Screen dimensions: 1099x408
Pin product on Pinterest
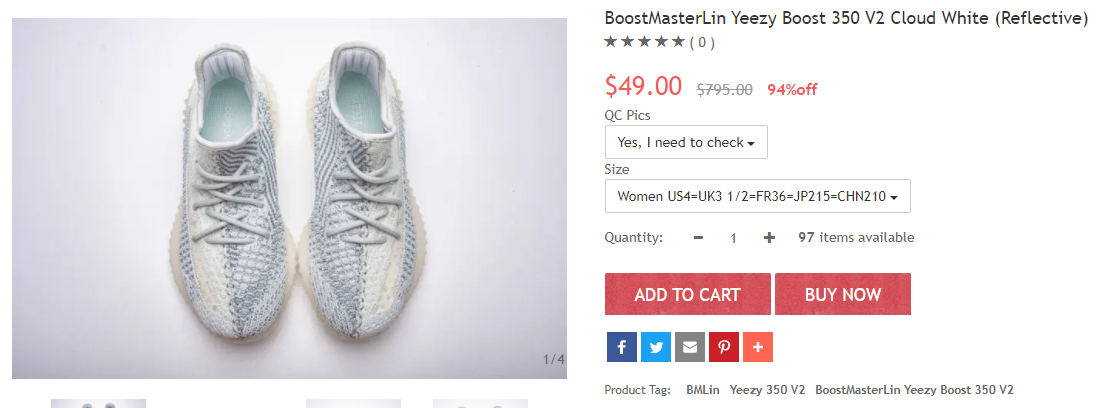pos(723,347)
